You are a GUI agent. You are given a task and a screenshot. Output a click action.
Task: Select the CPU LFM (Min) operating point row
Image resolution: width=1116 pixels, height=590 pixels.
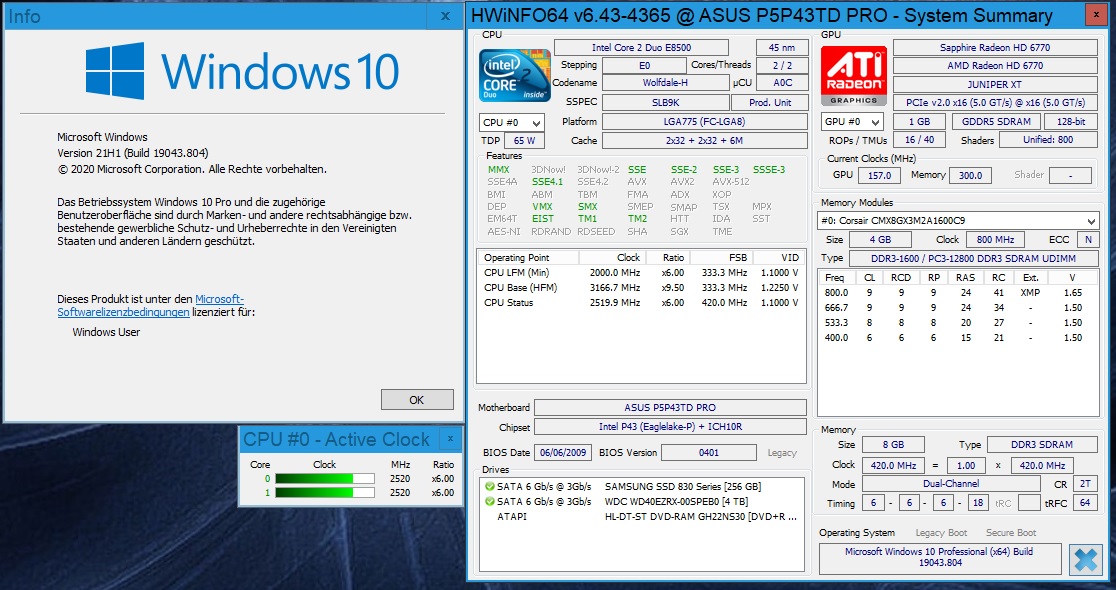pos(641,273)
